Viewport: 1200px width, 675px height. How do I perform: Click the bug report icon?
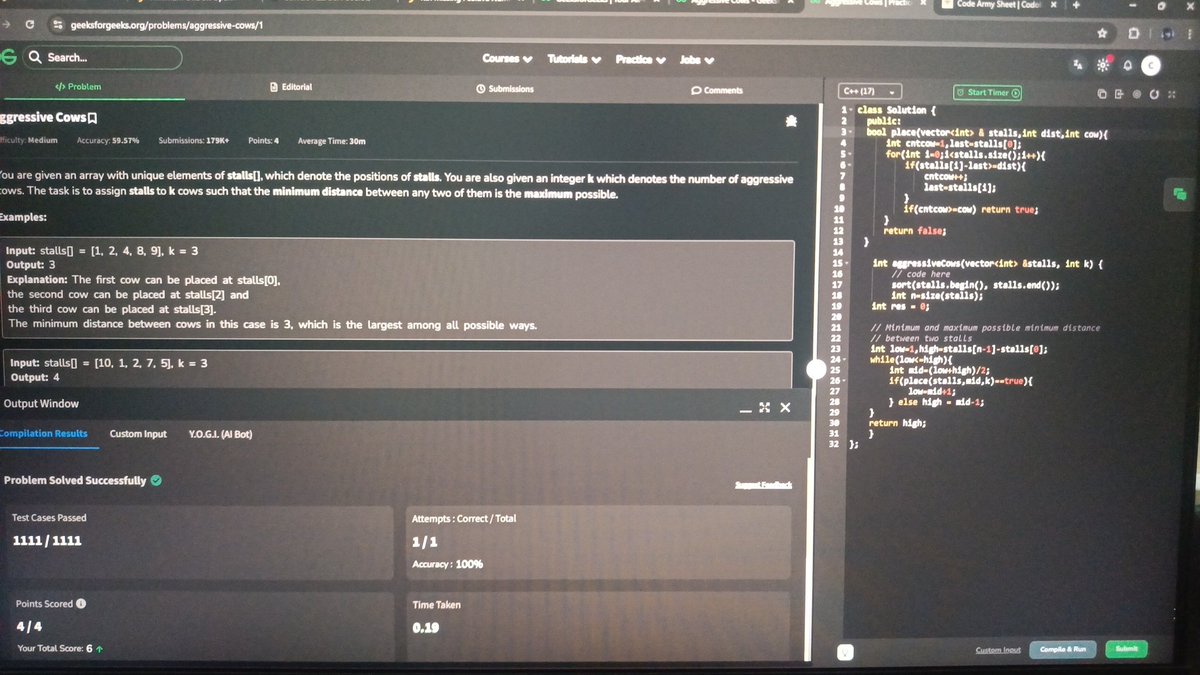tap(790, 121)
